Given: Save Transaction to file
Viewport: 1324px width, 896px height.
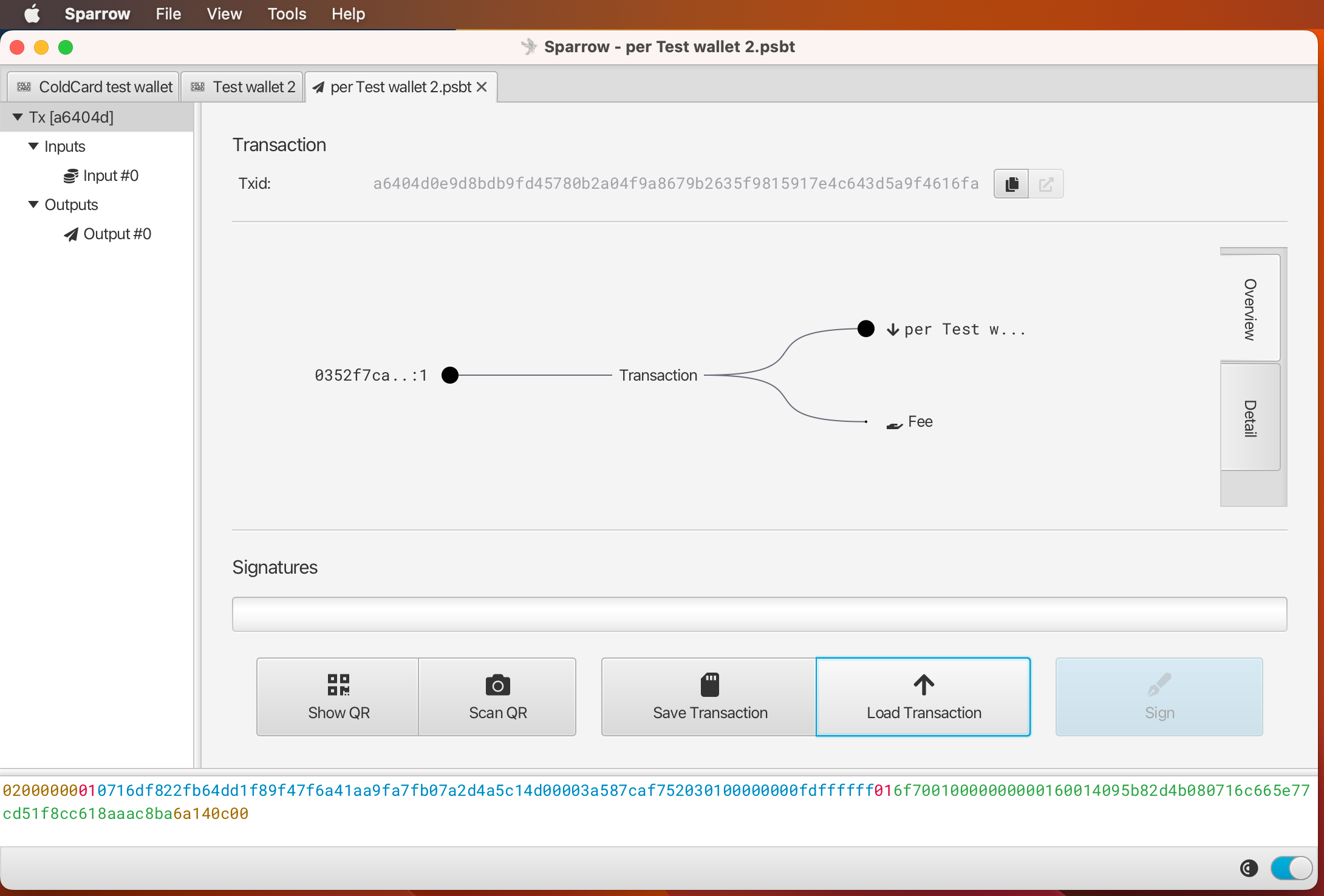Looking at the screenshot, I should 709,697.
